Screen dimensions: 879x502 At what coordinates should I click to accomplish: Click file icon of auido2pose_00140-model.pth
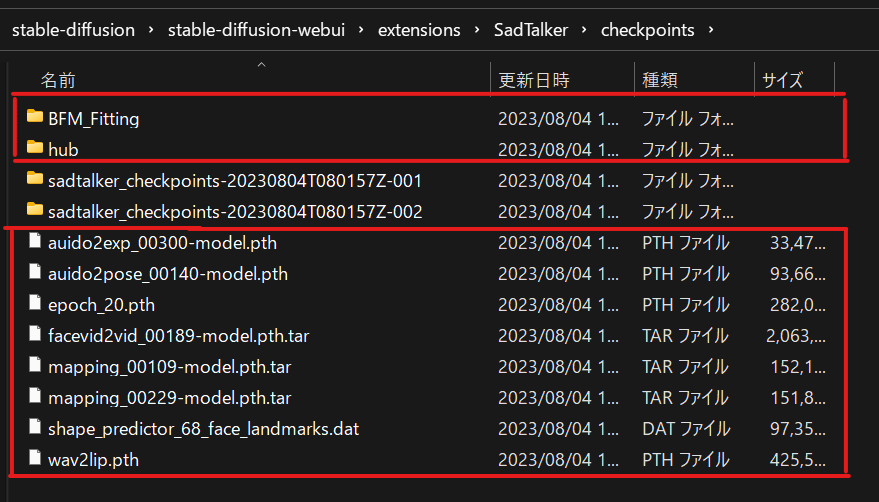click(x=35, y=272)
